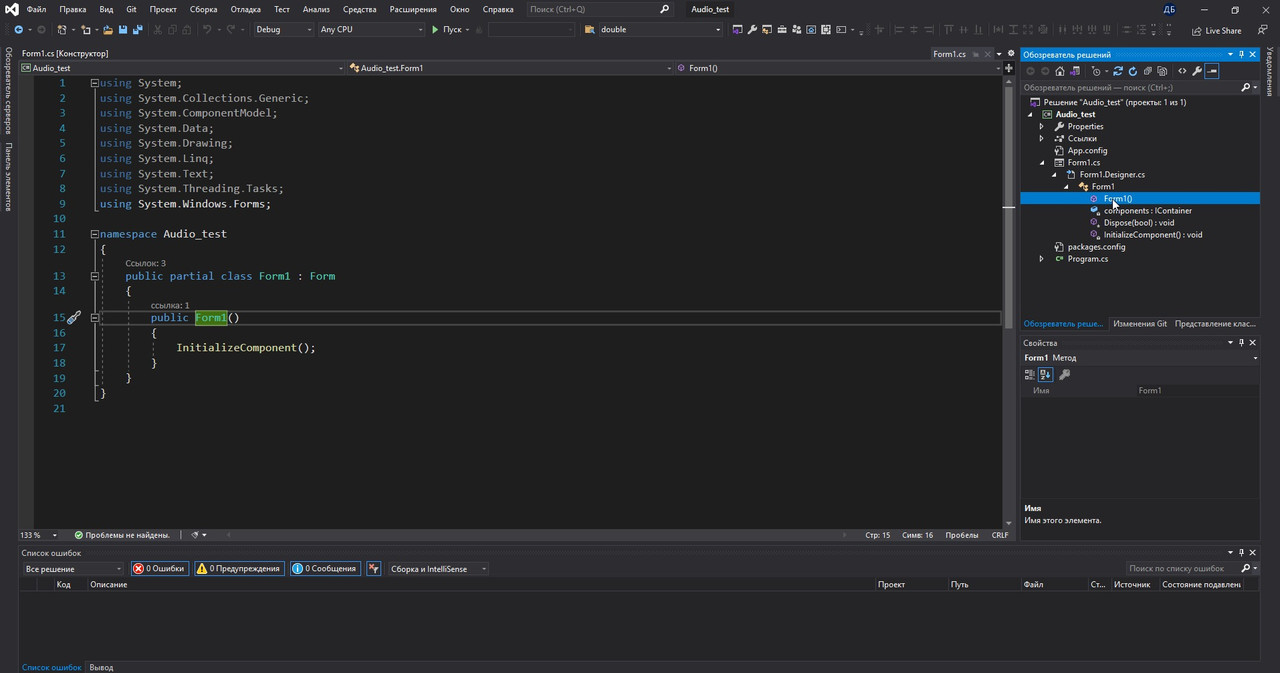
Task: Toggle the 0 Ошибки errors filter
Action: (x=160, y=568)
